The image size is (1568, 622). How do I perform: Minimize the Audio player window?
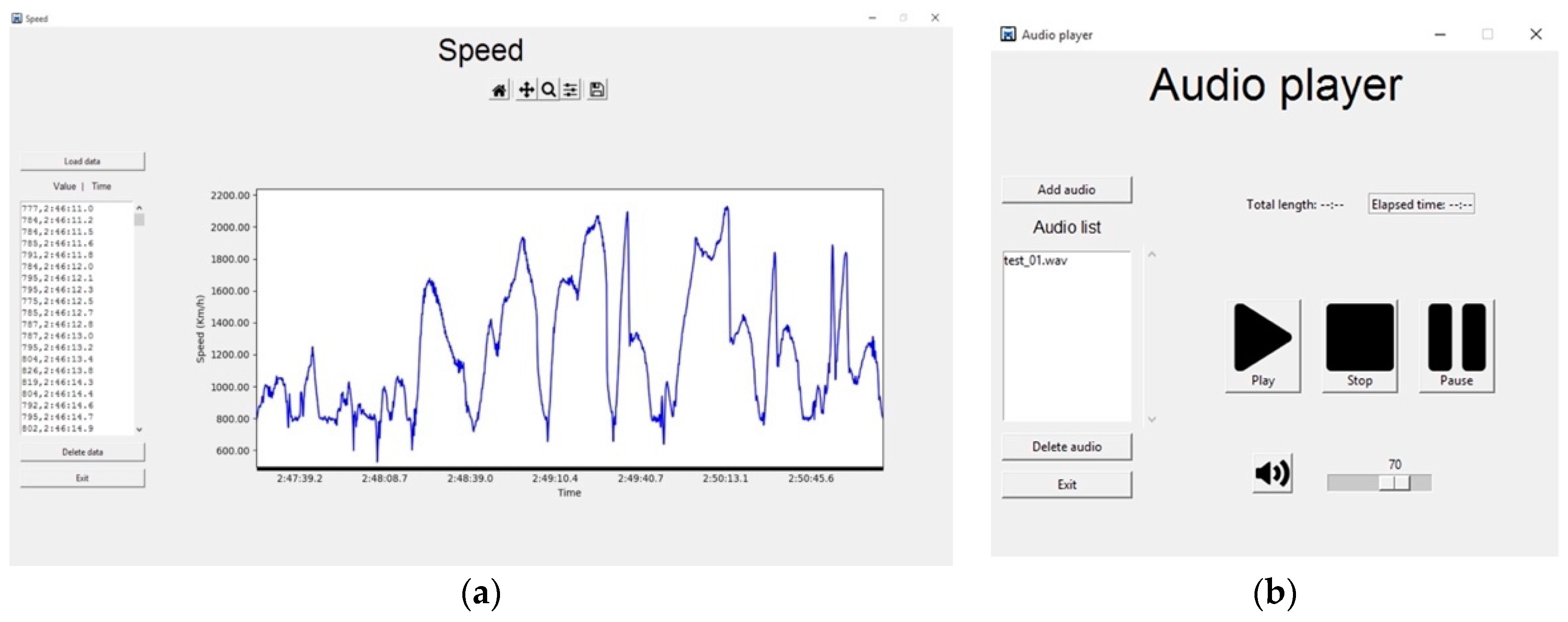(1440, 34)
